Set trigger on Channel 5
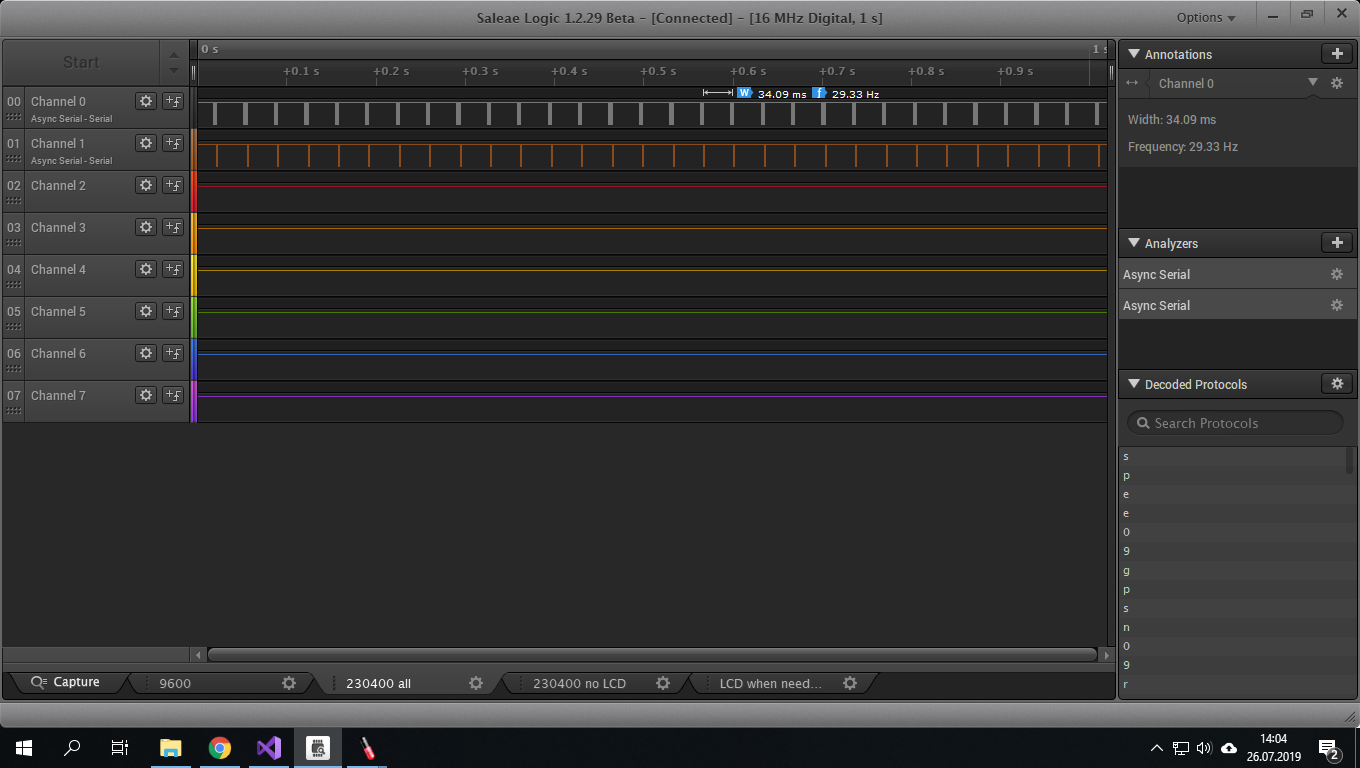This screenshot has width=1360, height=768. [173, 311]
